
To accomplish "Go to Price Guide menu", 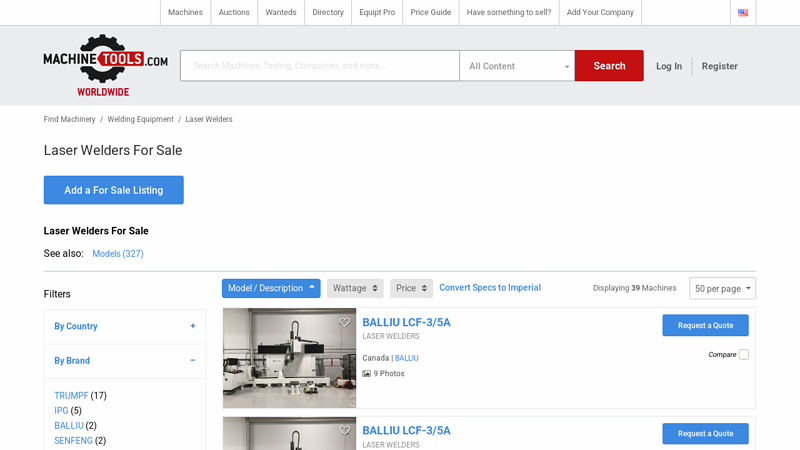I will [430, 13].
